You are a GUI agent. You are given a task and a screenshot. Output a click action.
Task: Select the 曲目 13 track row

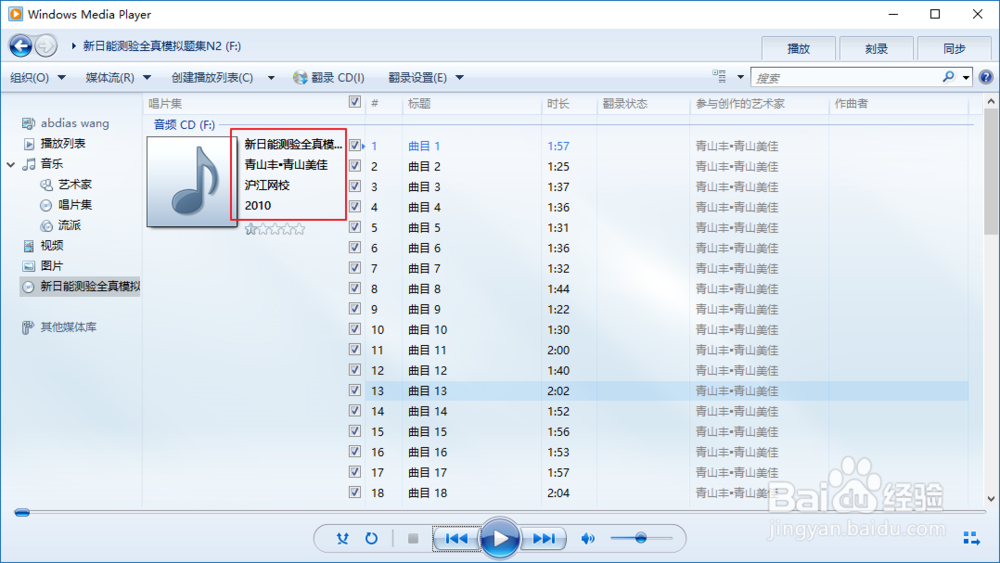click(667, 391)
